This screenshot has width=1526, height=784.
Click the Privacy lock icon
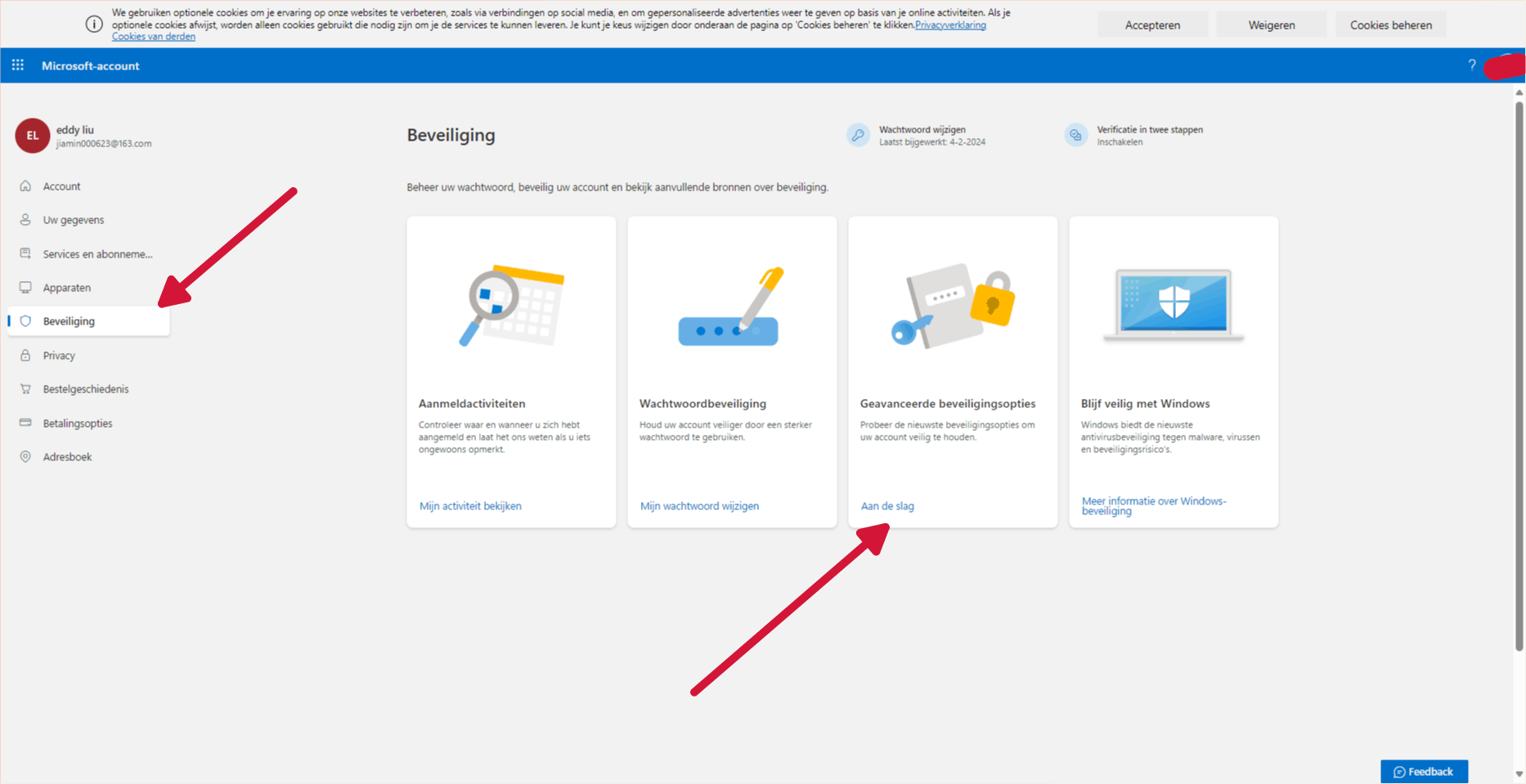(x=25, y=356)
